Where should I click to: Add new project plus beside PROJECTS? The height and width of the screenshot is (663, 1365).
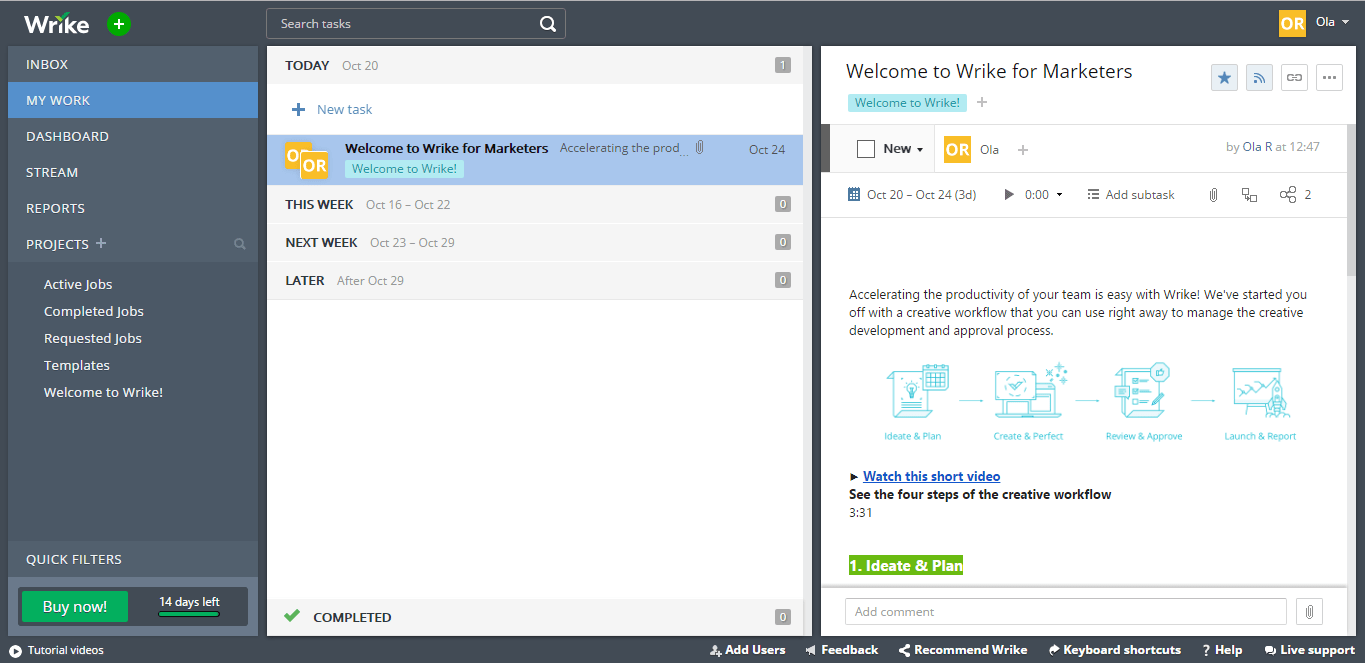click(101, 243)
